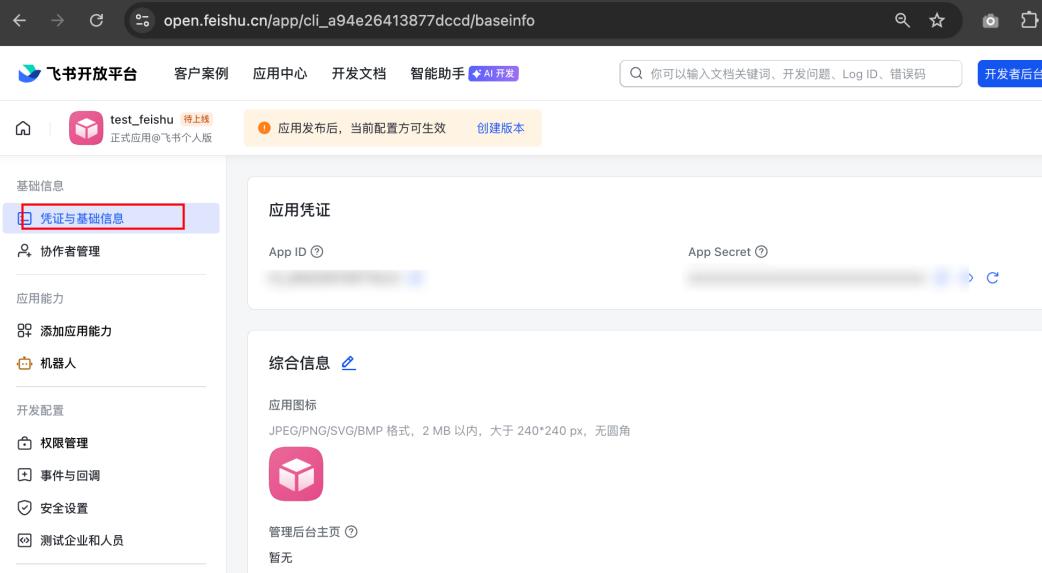Viewport: 1042px width, 573px height.
Task: Focus the documentation search field
Action: [791, 74]
